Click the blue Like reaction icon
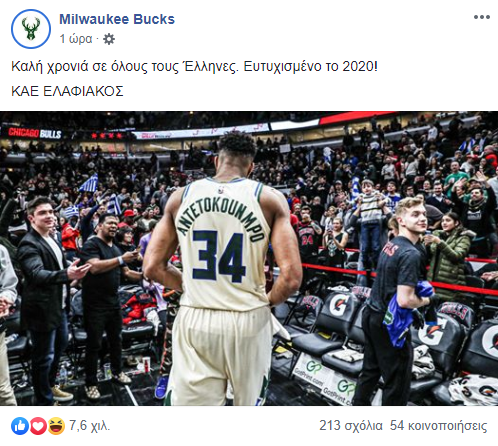Screen dimensions: 498x446 (x=20, y=426)
